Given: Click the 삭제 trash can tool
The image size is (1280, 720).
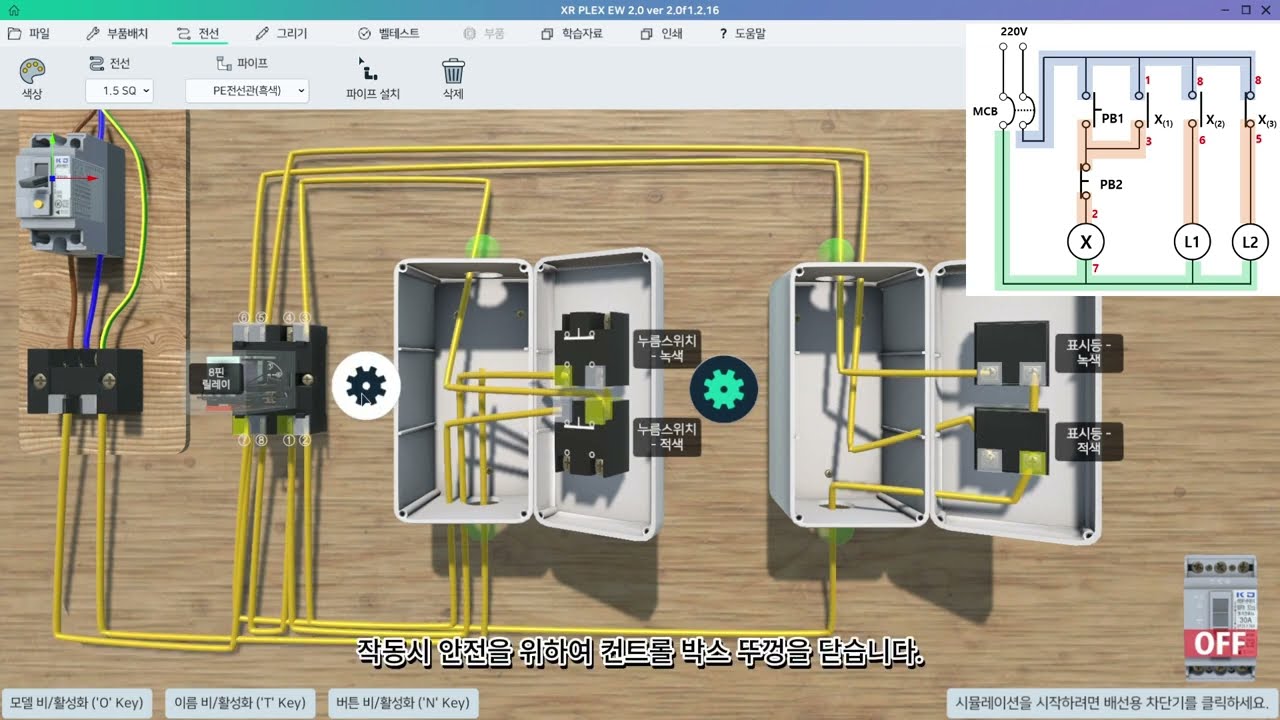Looking at the screenshot, I should pos(453,79).
